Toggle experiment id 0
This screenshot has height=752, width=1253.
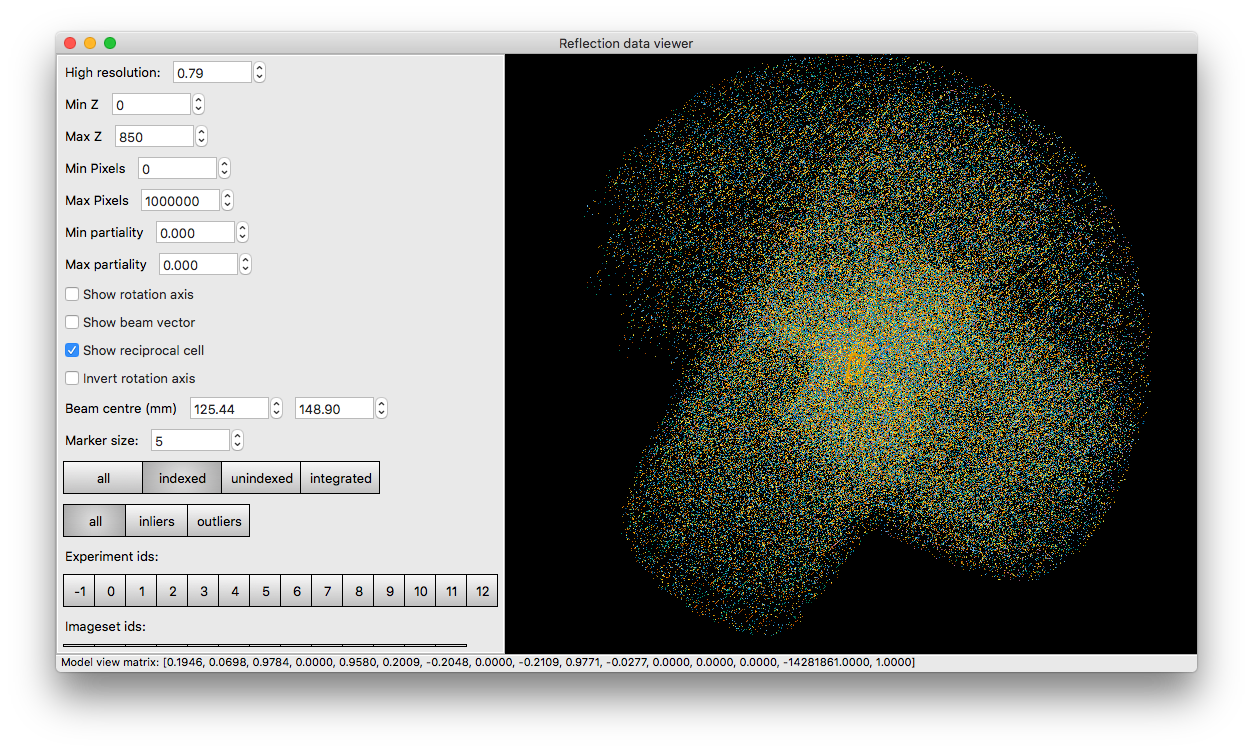point(110,591)
